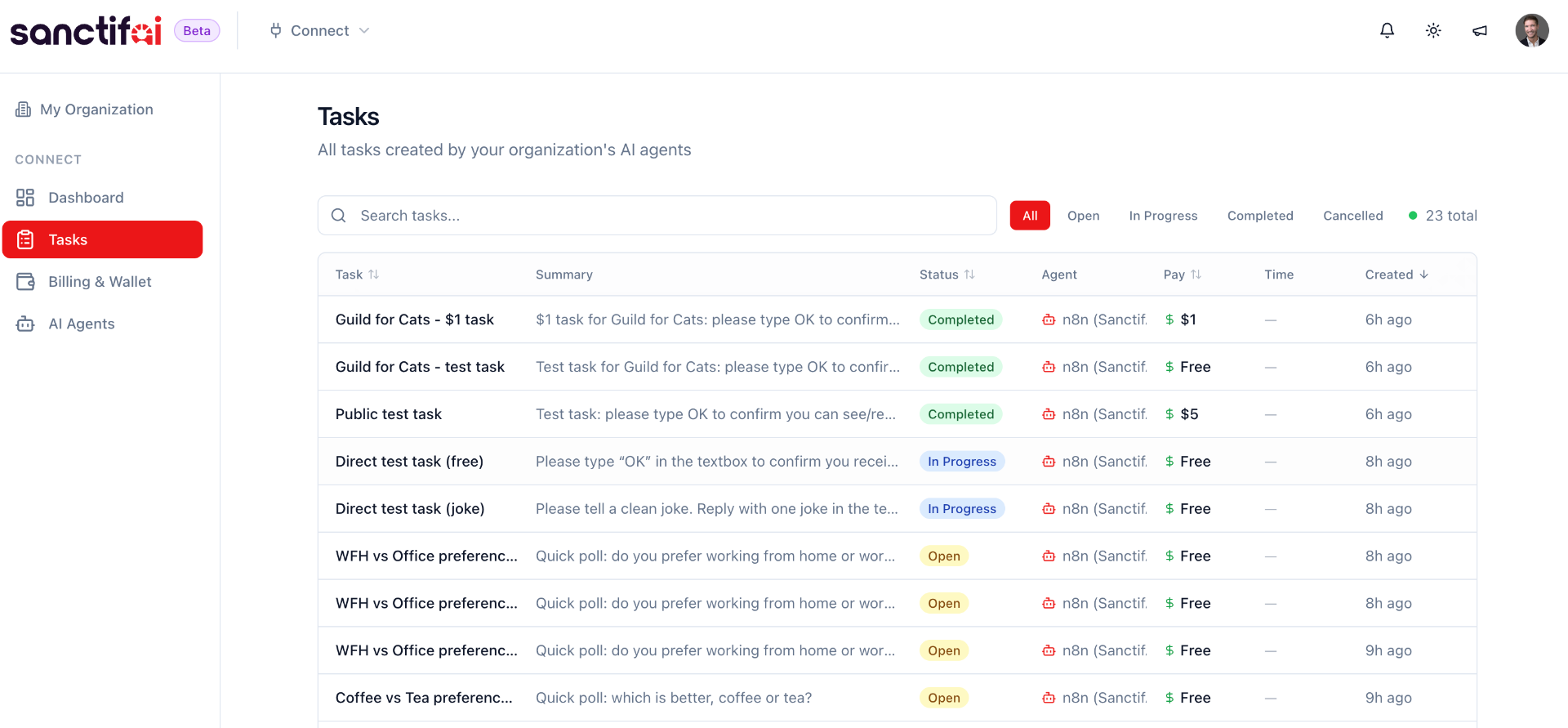Click summary 'Quick poll: which is better, coffee or tea?'
This screenshot has width=1568, height=728.
[674, 698]
